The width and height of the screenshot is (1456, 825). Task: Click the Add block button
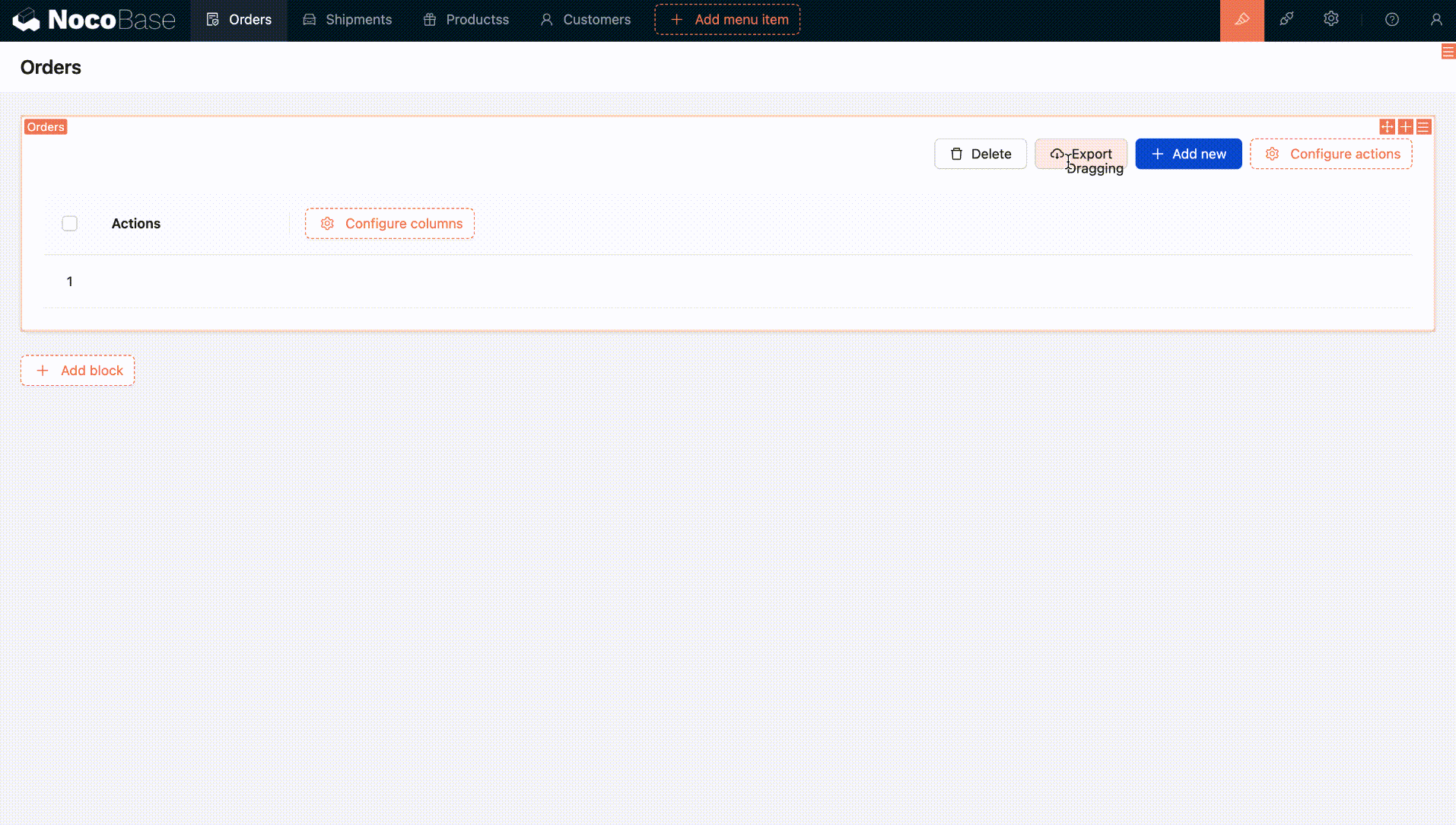click(x=78, y=371)
